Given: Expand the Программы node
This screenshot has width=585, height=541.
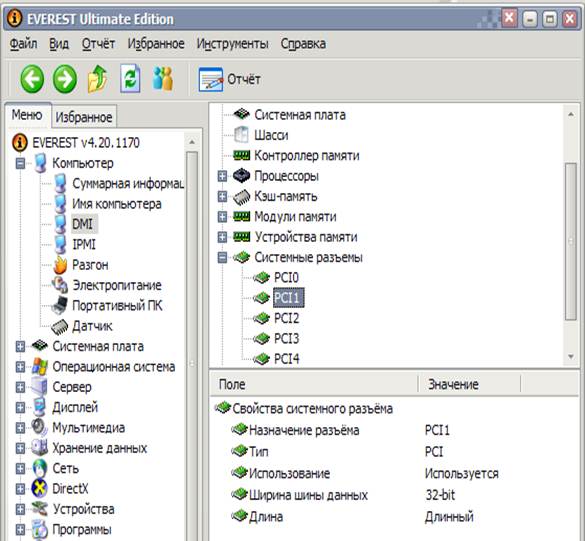Looking at the screenshot, I should pos(21,529).
